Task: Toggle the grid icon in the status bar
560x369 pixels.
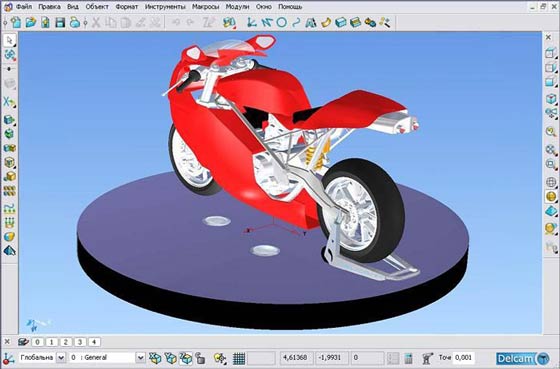Action: coord(239,358)
